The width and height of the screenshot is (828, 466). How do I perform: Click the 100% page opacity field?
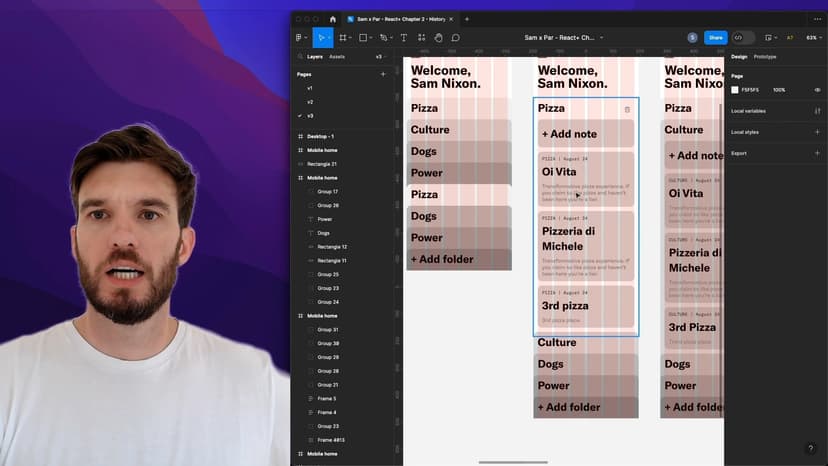click(779, 90)
